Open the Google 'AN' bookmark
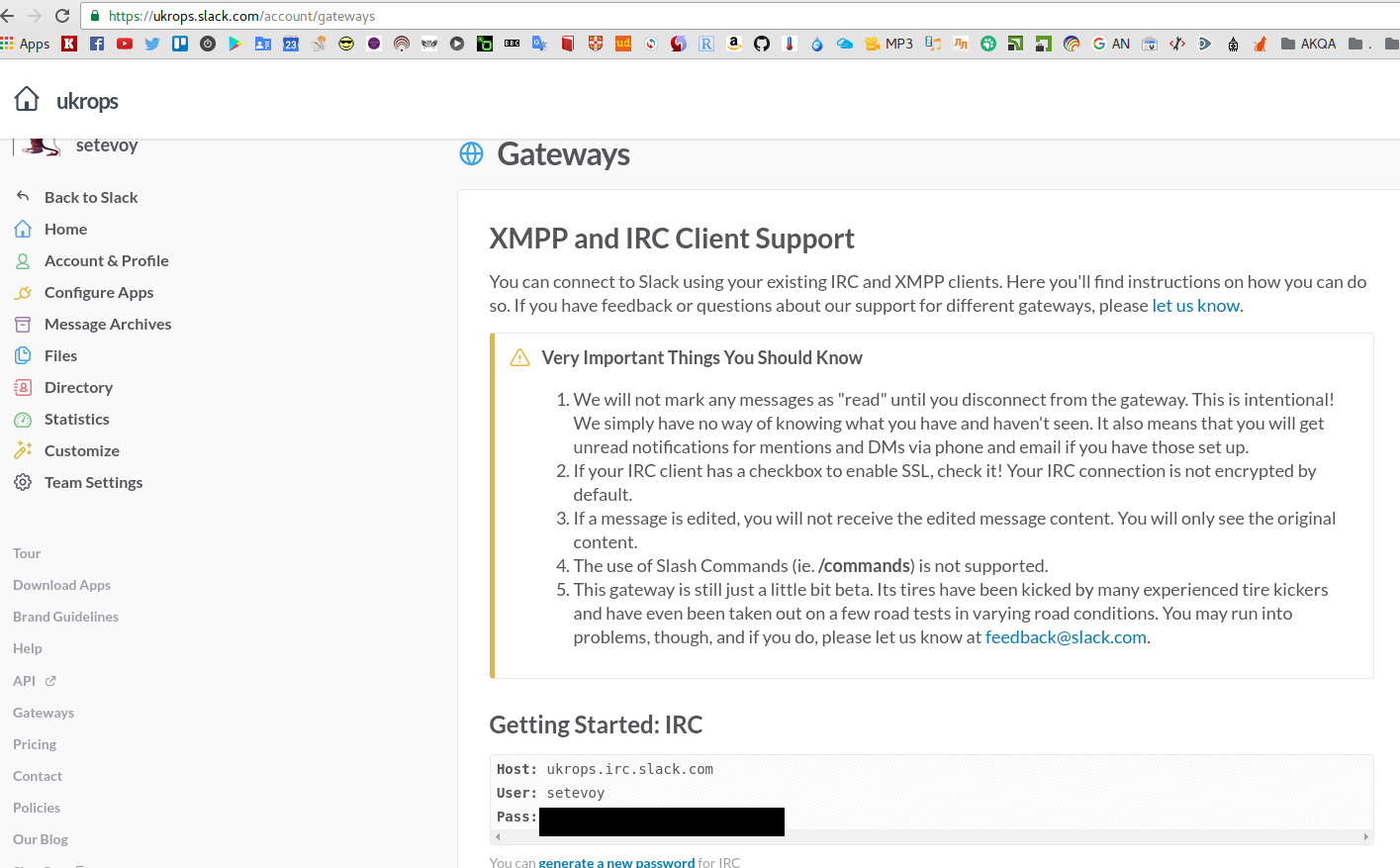Image resolution: width=1400 pixels, height=868 pixels. tap(1111, 44)
